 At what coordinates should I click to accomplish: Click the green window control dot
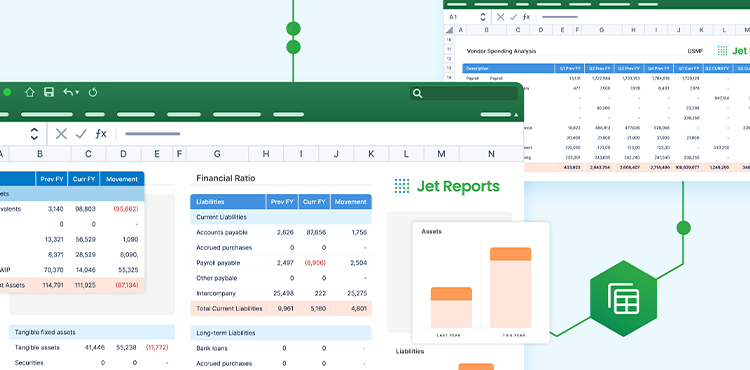point(7,92)
